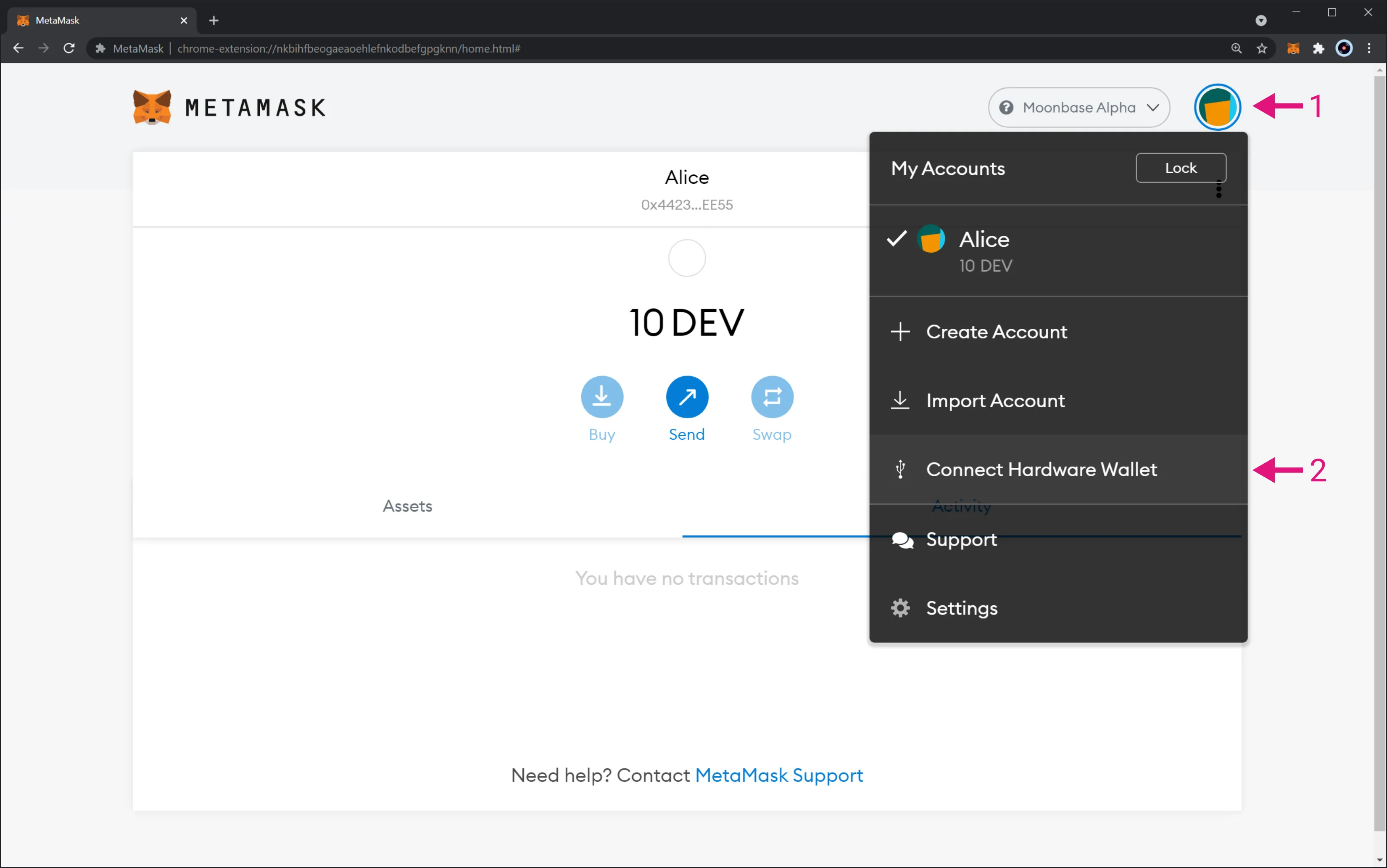1387x868 pixels.
Task: Click the Swap icon
Action: [772, 396]
